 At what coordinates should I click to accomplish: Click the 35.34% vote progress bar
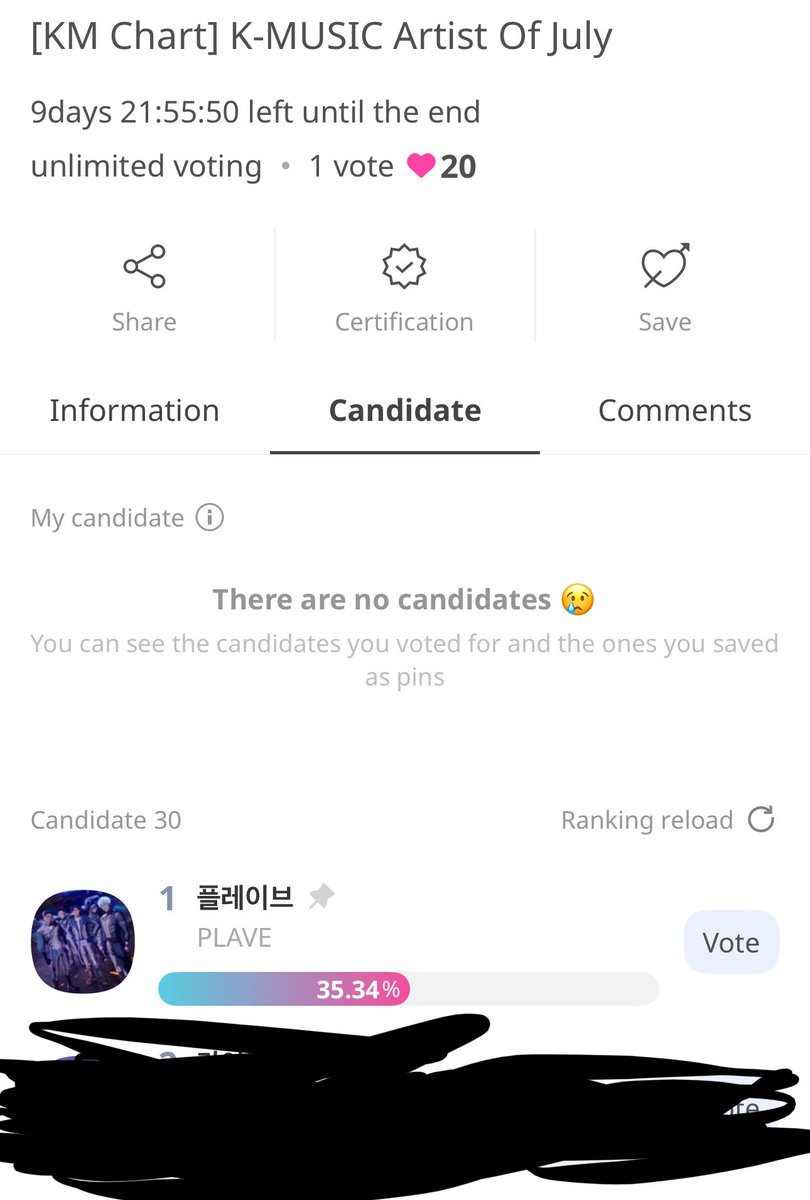[408, 989]
